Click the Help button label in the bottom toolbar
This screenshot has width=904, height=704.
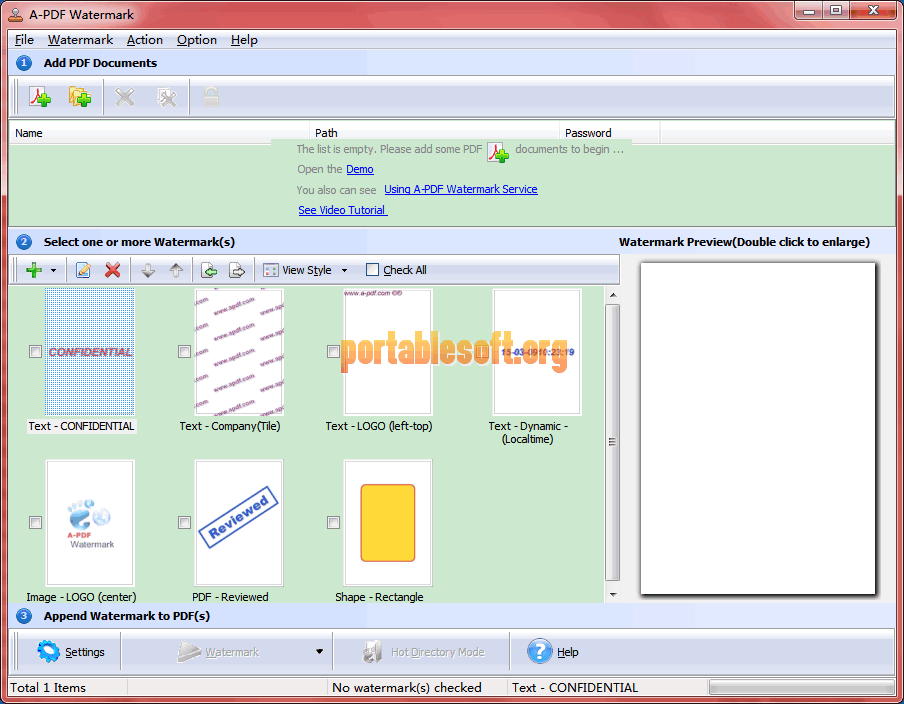pyautogui.click(x=568, y=652)
